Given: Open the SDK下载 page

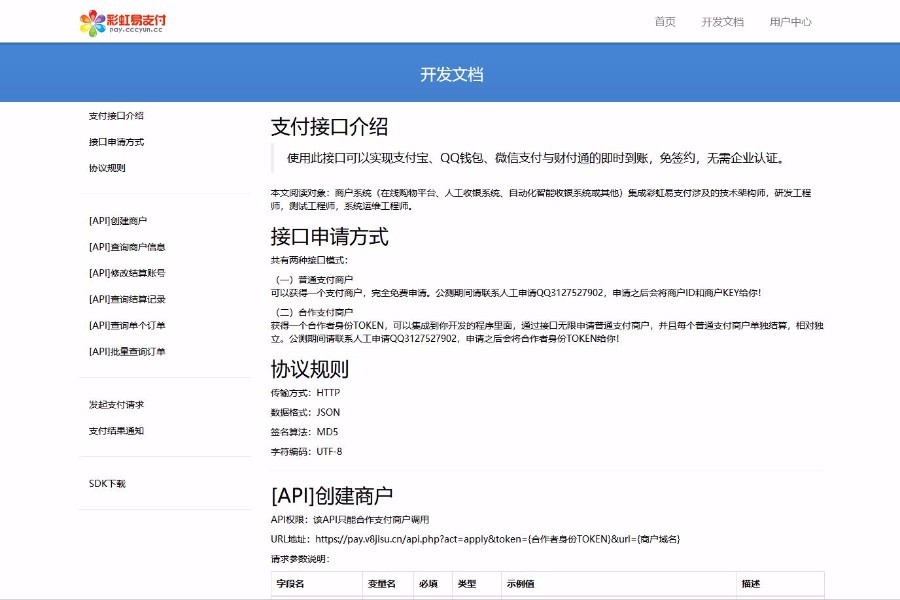Looking at the screenshot, I should point(102,483).
